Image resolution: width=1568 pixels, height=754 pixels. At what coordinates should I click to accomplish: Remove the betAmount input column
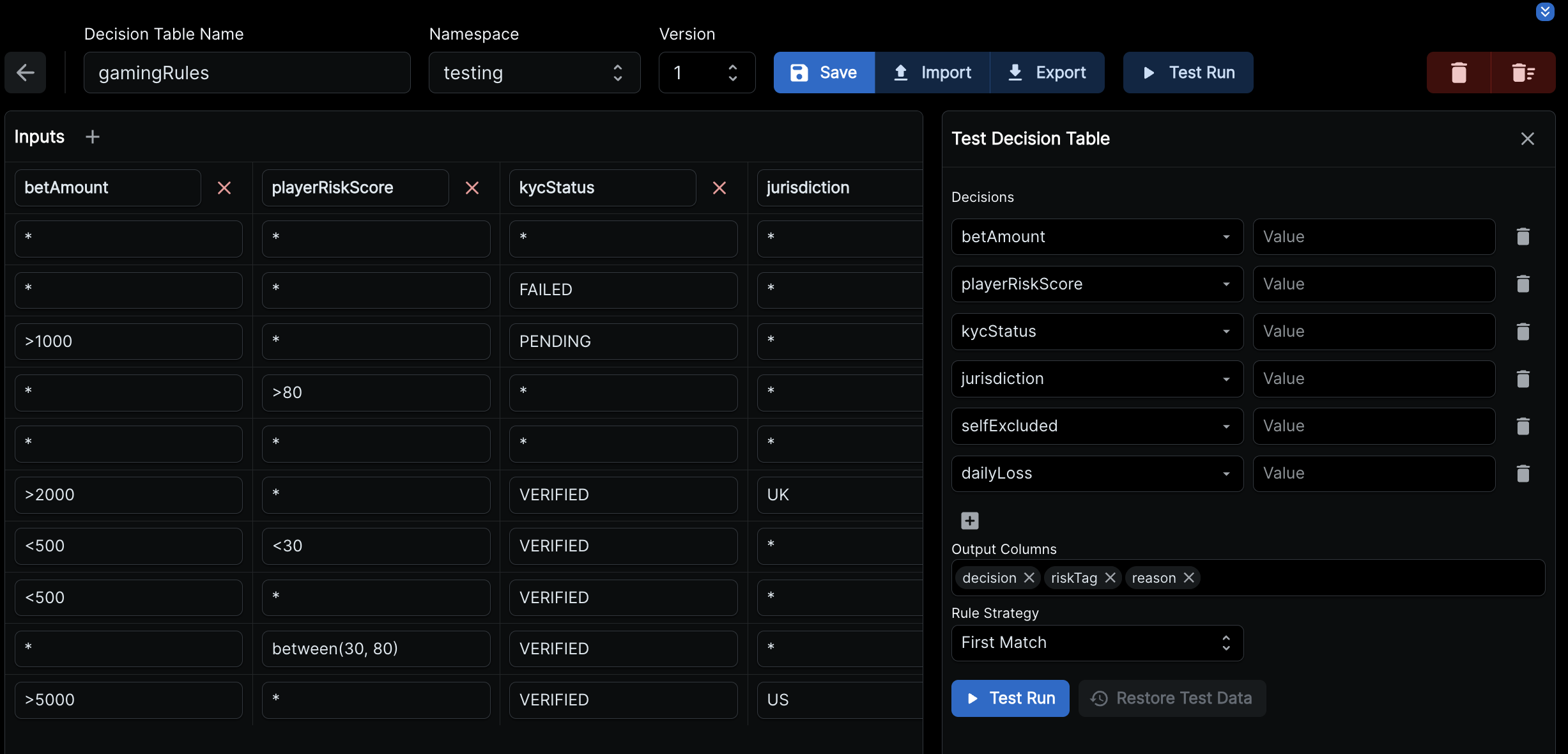(x=224, y=188)
